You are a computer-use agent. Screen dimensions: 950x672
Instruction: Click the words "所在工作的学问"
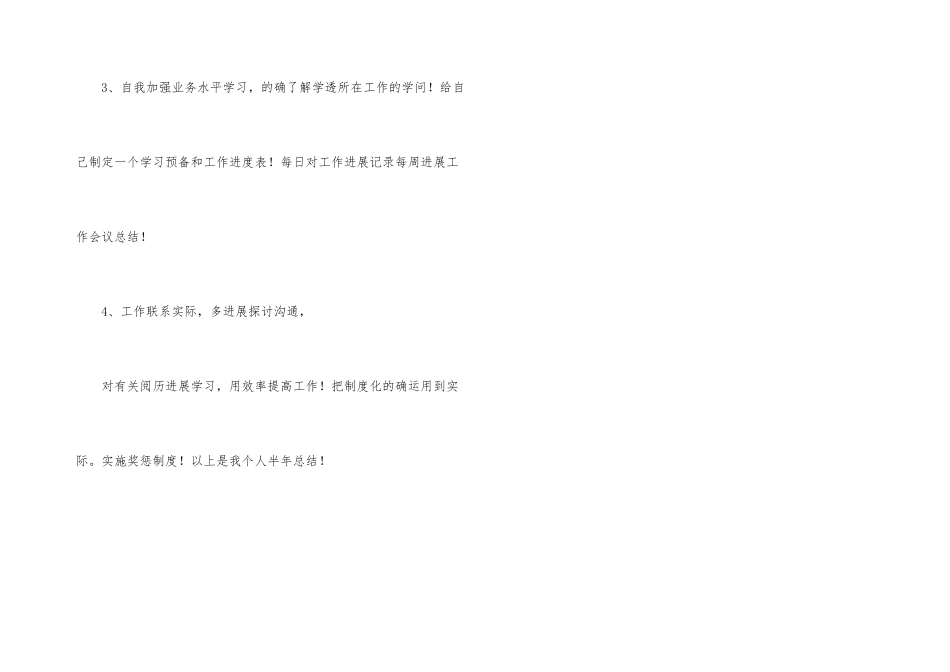[x=381, y=88]
